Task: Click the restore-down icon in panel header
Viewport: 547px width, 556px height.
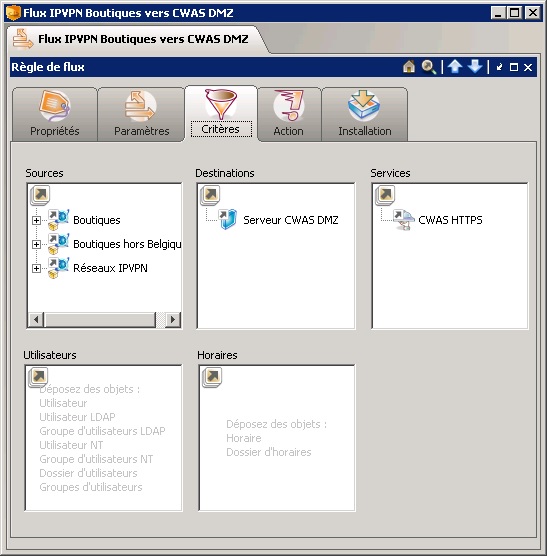Action: click(x=499, y=67)
